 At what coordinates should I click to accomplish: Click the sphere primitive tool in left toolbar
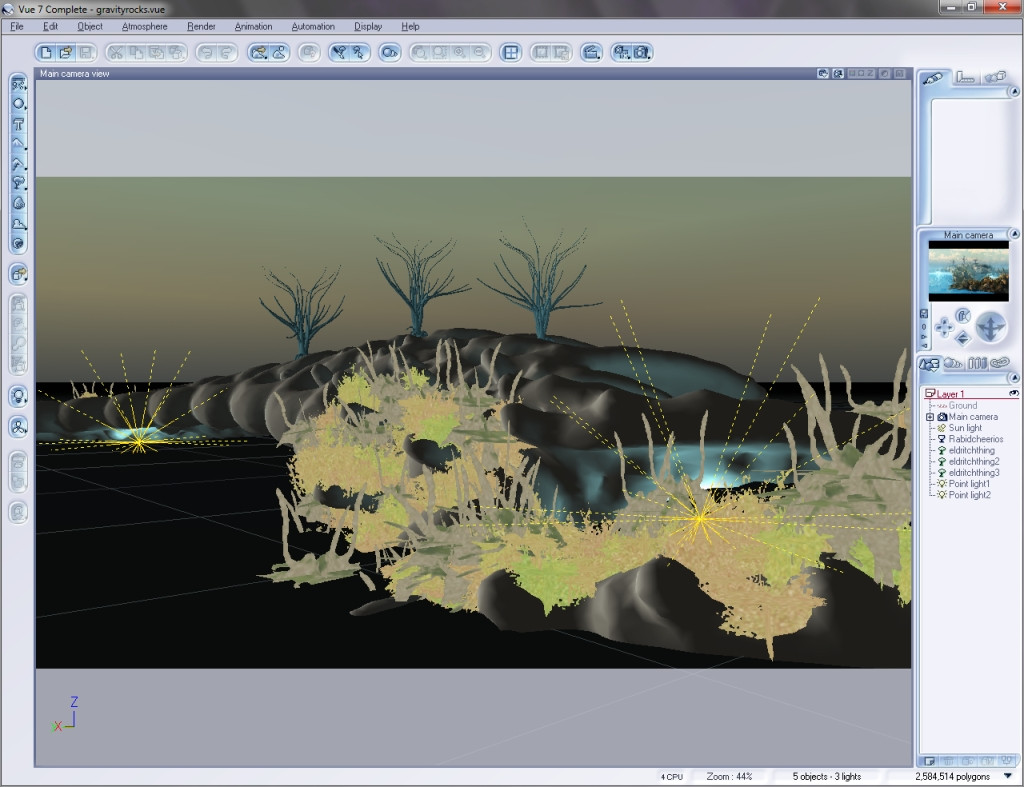[18, 104]
